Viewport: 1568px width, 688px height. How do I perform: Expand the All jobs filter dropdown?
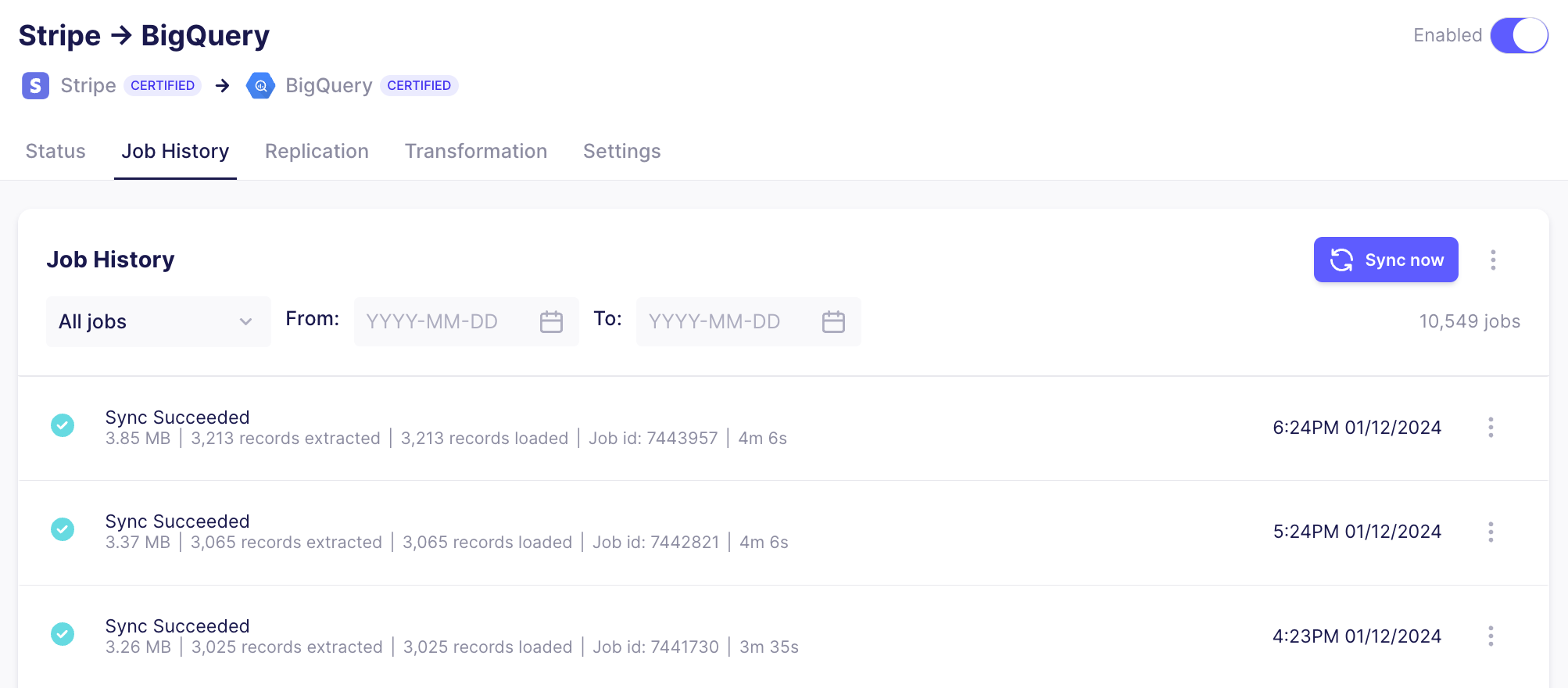coord(158,321)
